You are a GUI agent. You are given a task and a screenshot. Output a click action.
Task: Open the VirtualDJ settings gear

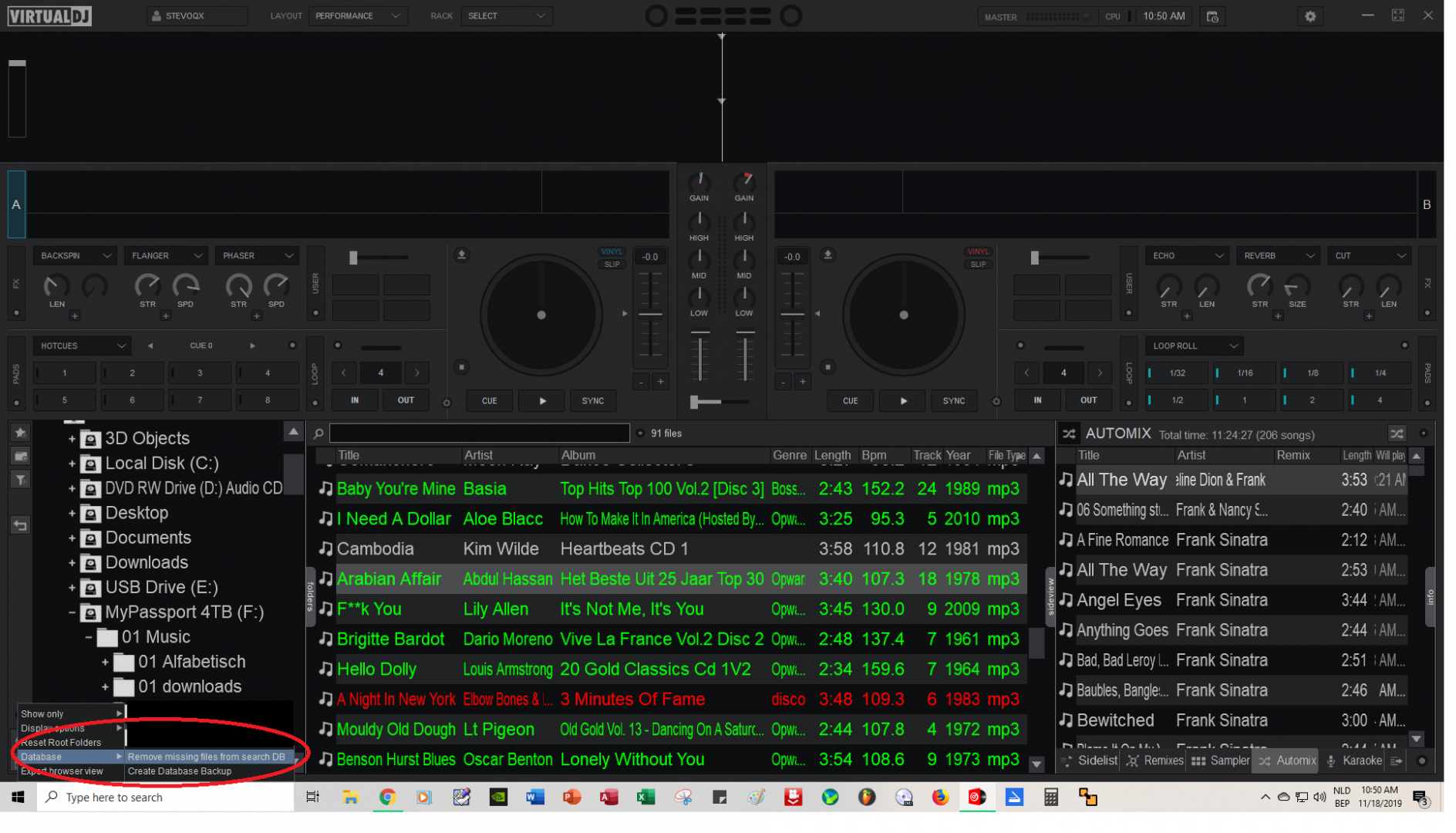(1310, 16)
